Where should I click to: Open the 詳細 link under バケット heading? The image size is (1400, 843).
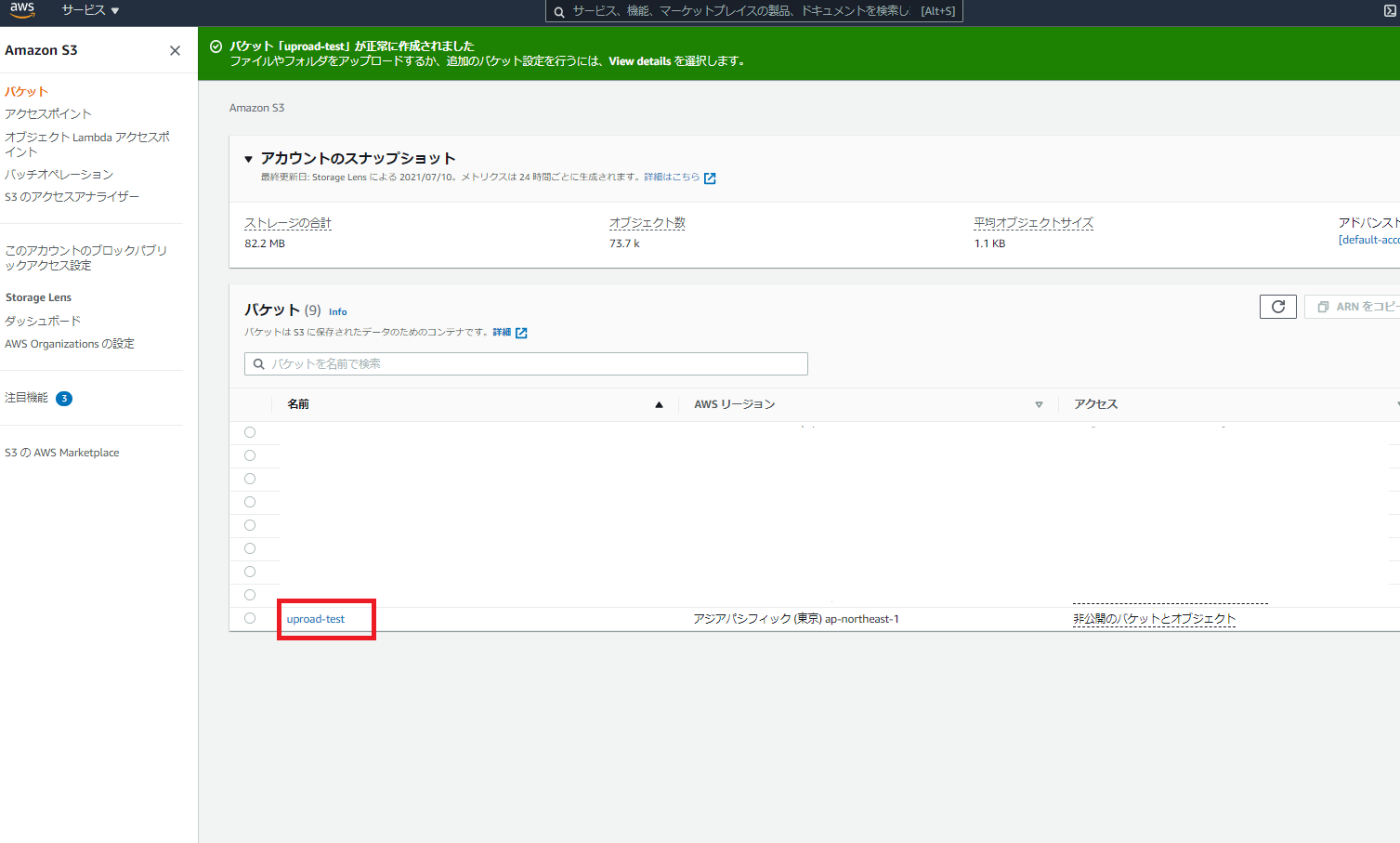click(502, 332)
